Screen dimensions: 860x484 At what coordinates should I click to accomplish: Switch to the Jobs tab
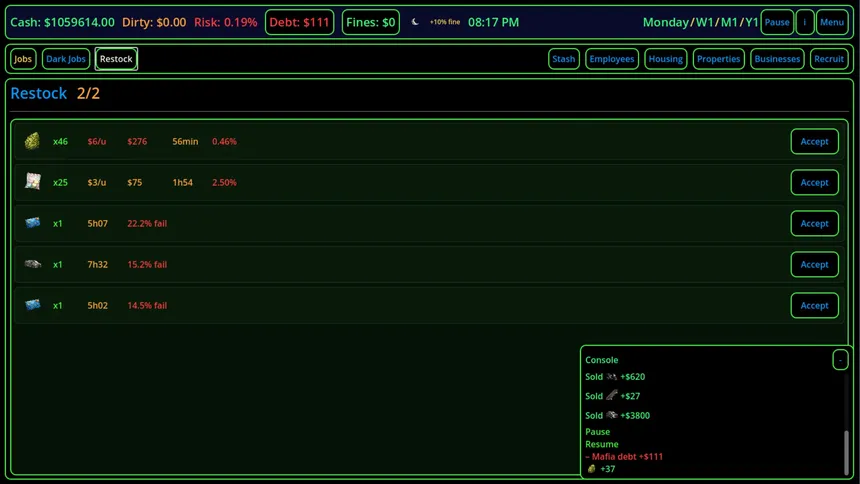click(x=23, y=59)
